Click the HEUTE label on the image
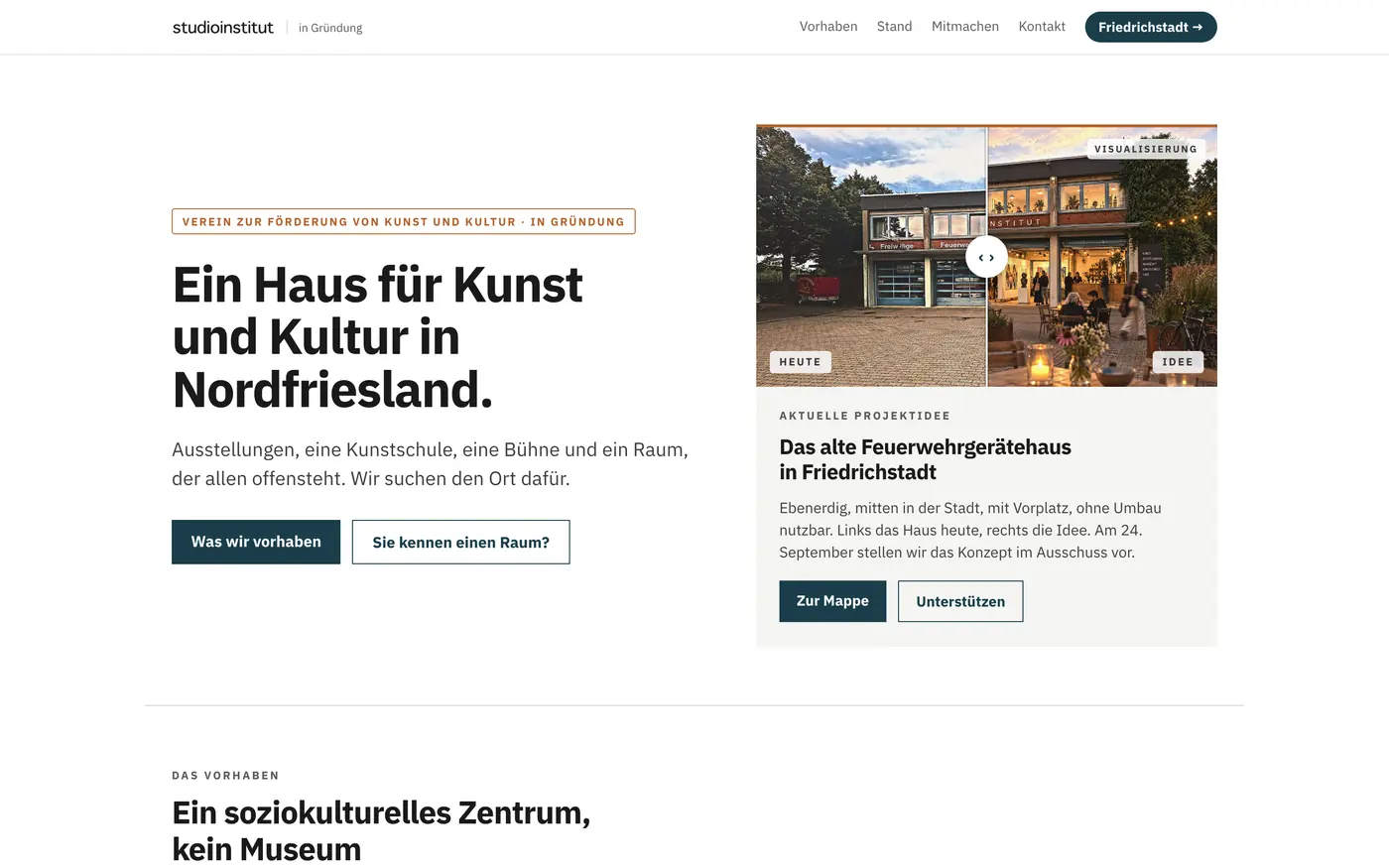 click(x=801, y=362)
